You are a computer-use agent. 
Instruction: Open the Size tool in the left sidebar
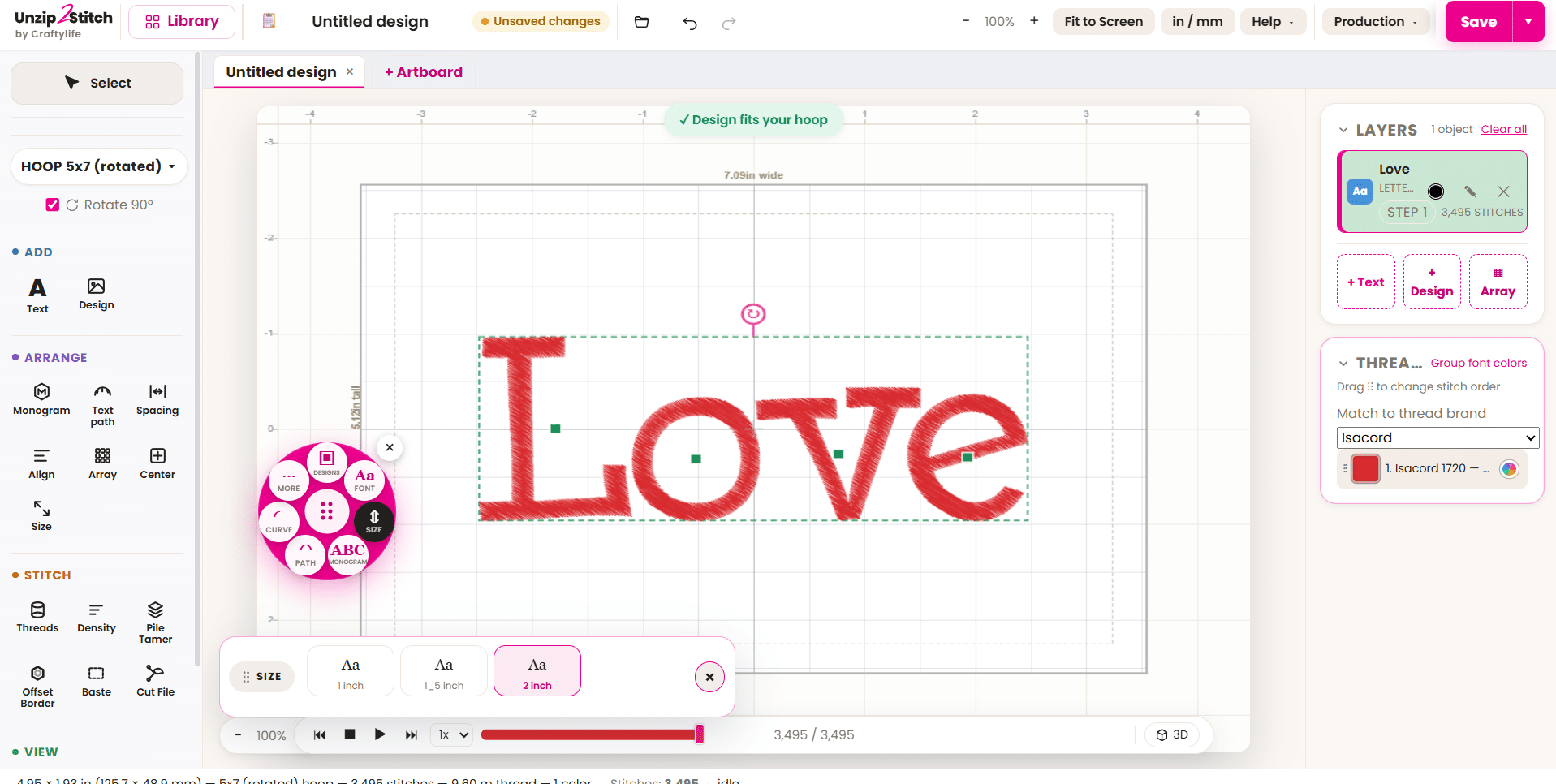click(41, 516)
